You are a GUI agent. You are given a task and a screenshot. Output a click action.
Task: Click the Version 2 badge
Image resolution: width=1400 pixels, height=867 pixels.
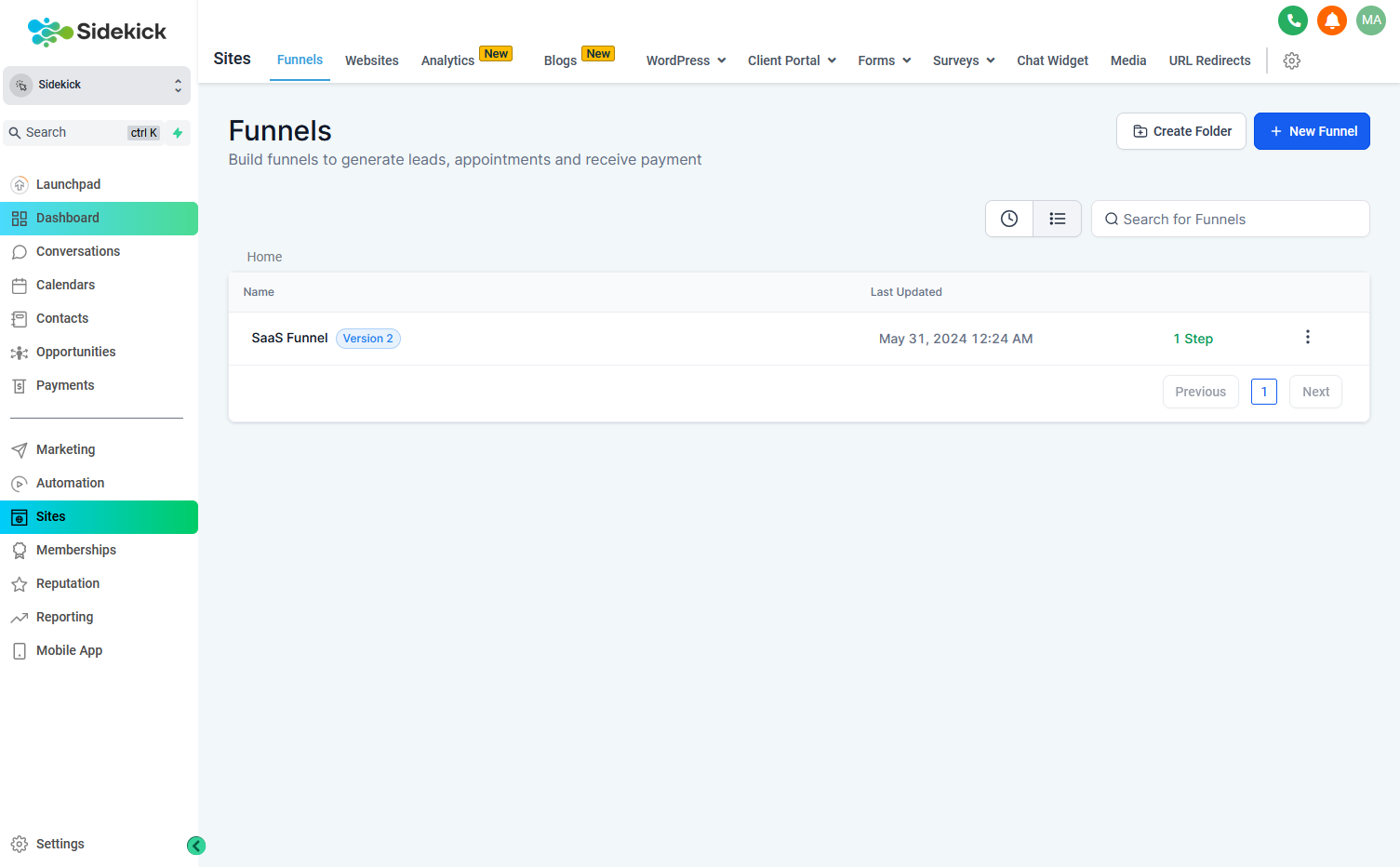click(x=368, y=339)
